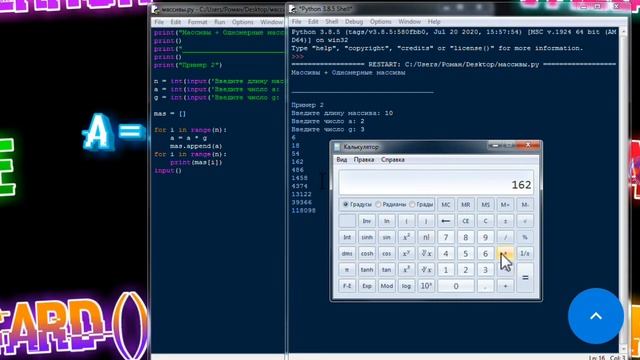Viewport: 640px width, 360px height.
Task: Click the M- memory subtract button
Action: point(525,204)
